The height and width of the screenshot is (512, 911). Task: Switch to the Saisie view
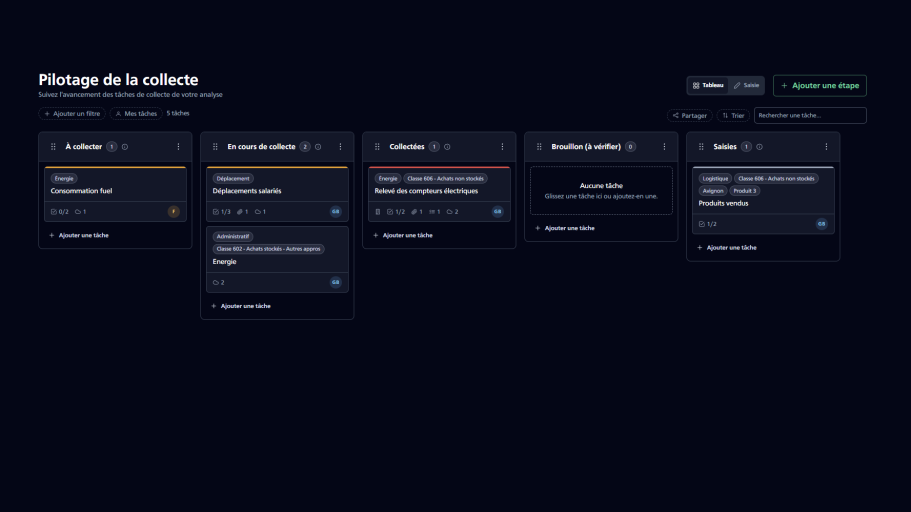click(746, 85)
